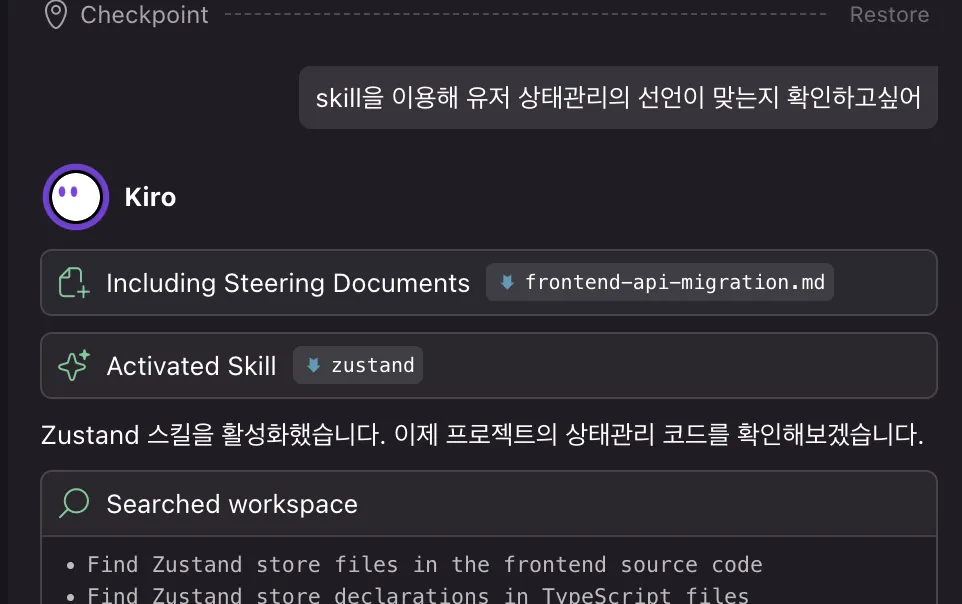Screen dimensions: 962x604
Task: Select the Korean user message bubble
Action: click(618, 98)
